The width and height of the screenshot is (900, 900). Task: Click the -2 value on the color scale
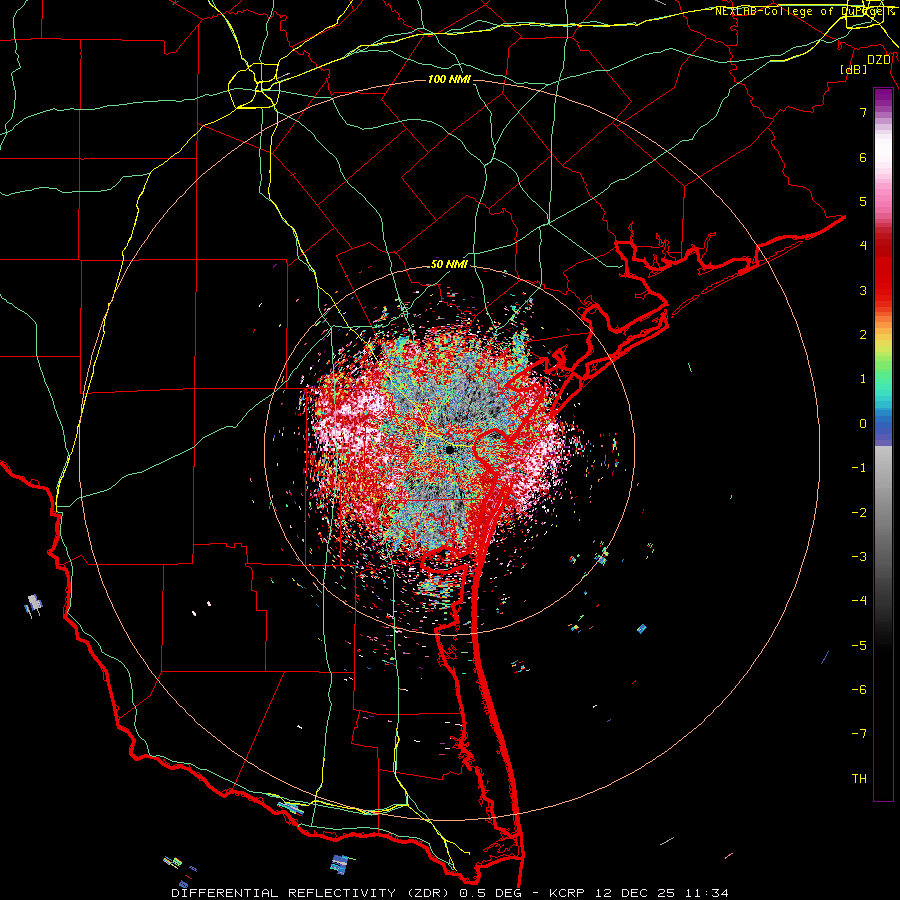tap(859, 513)
